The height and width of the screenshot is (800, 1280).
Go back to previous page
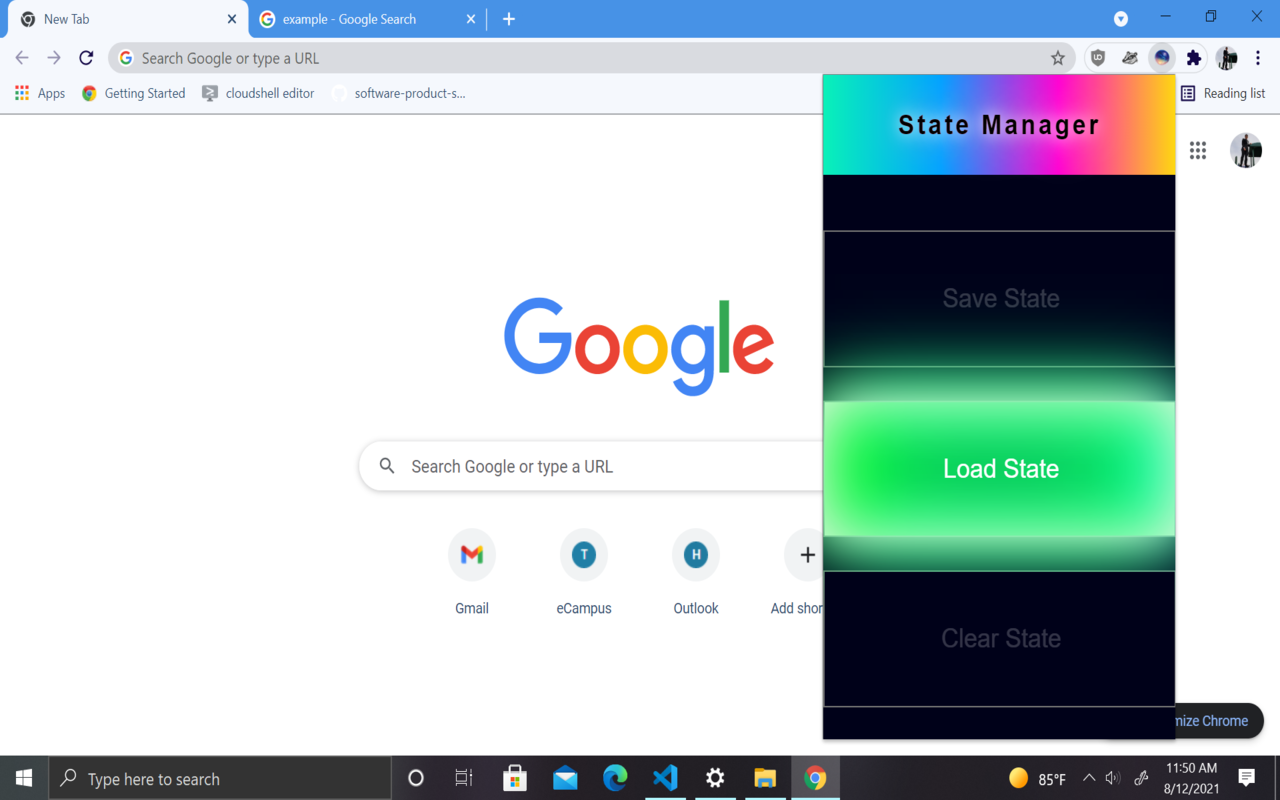point(22,58)
